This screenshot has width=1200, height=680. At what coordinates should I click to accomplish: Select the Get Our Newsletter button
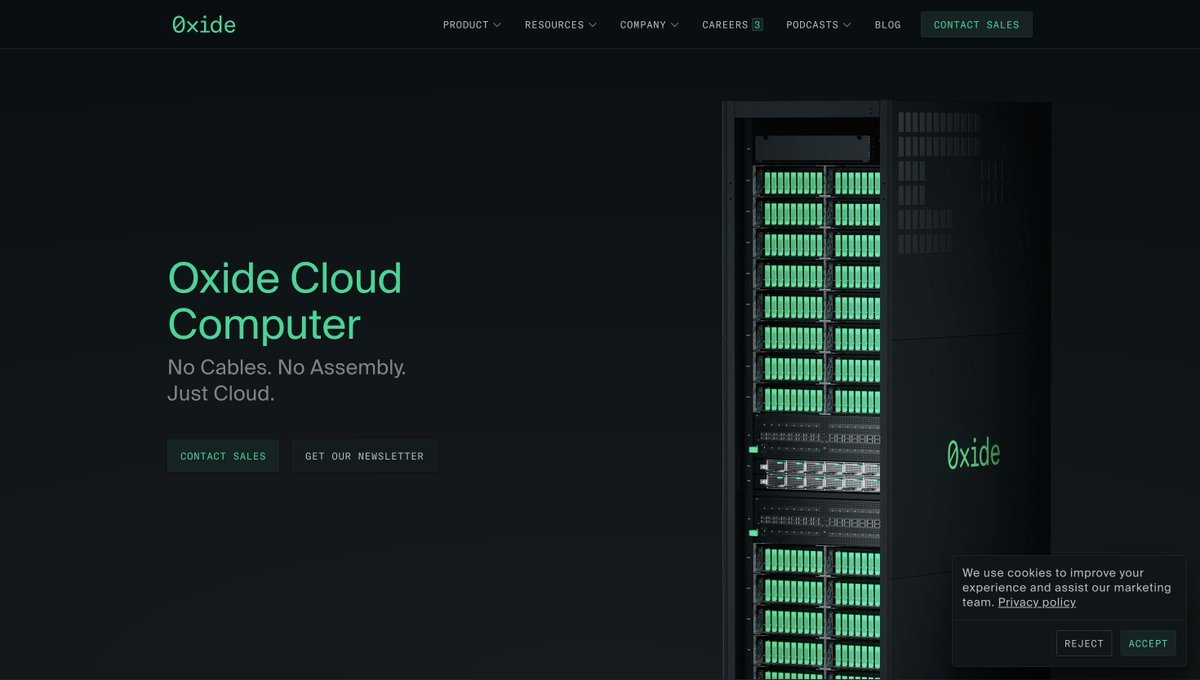point(364,456)
